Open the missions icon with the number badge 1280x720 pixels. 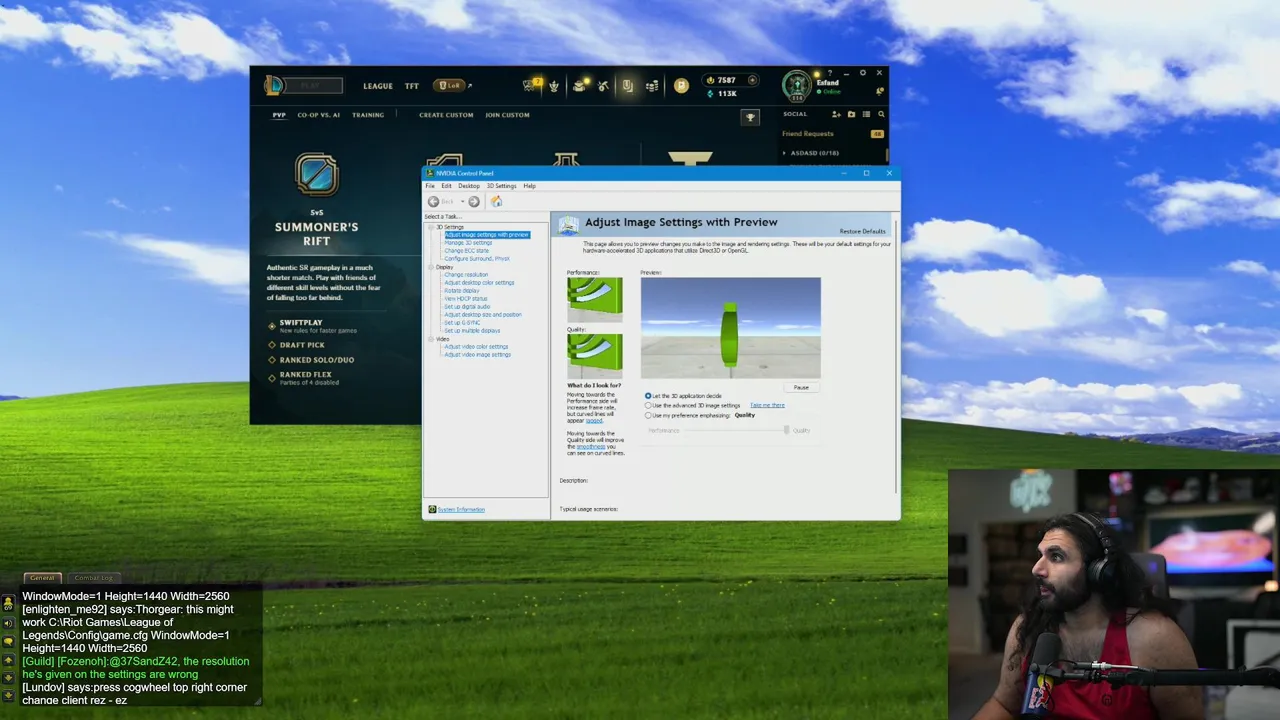click(531, 86)
